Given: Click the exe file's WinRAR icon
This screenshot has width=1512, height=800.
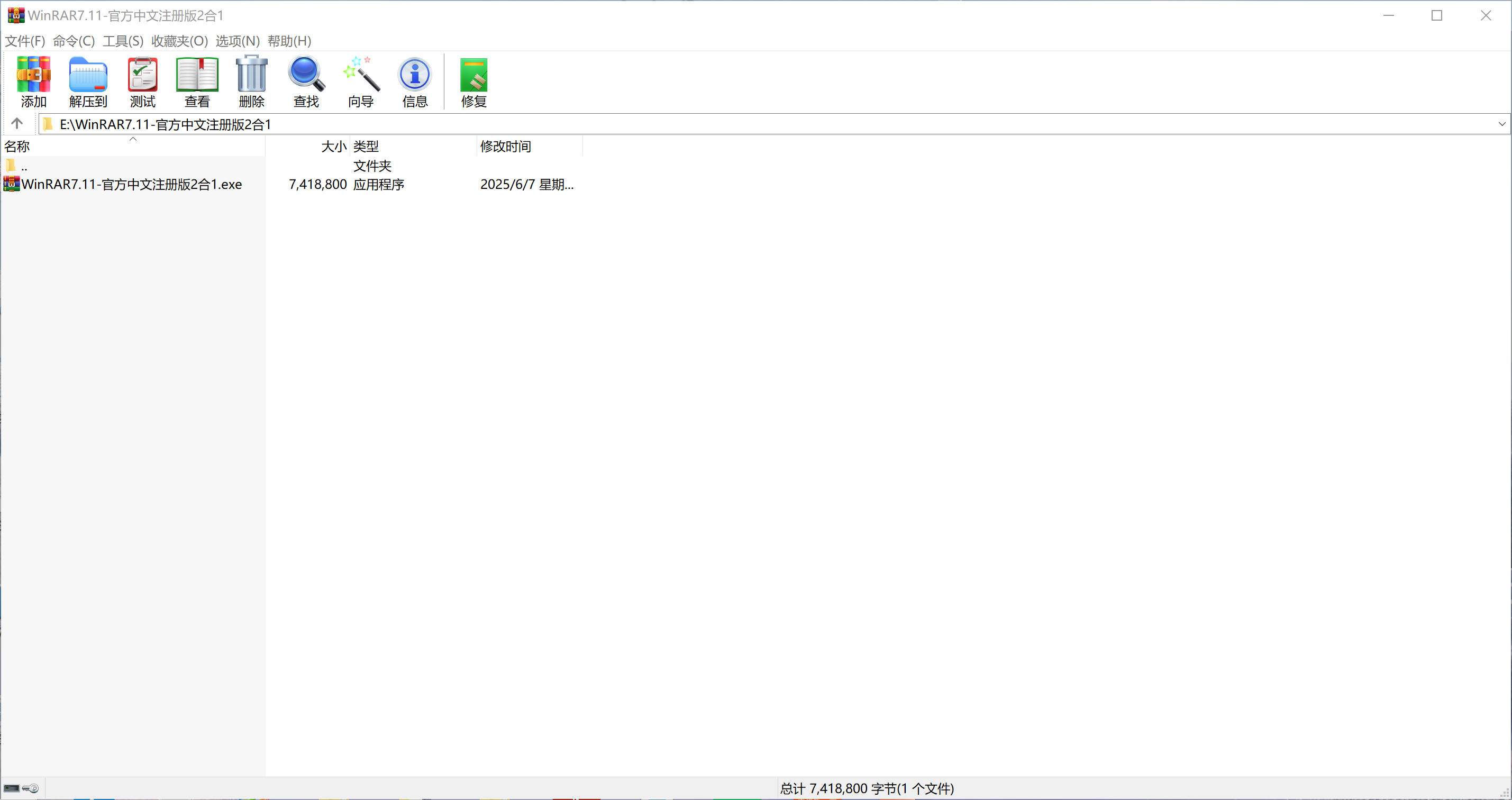Looking at the screenshot, I should pyautogui.click(x=11, y=184).
